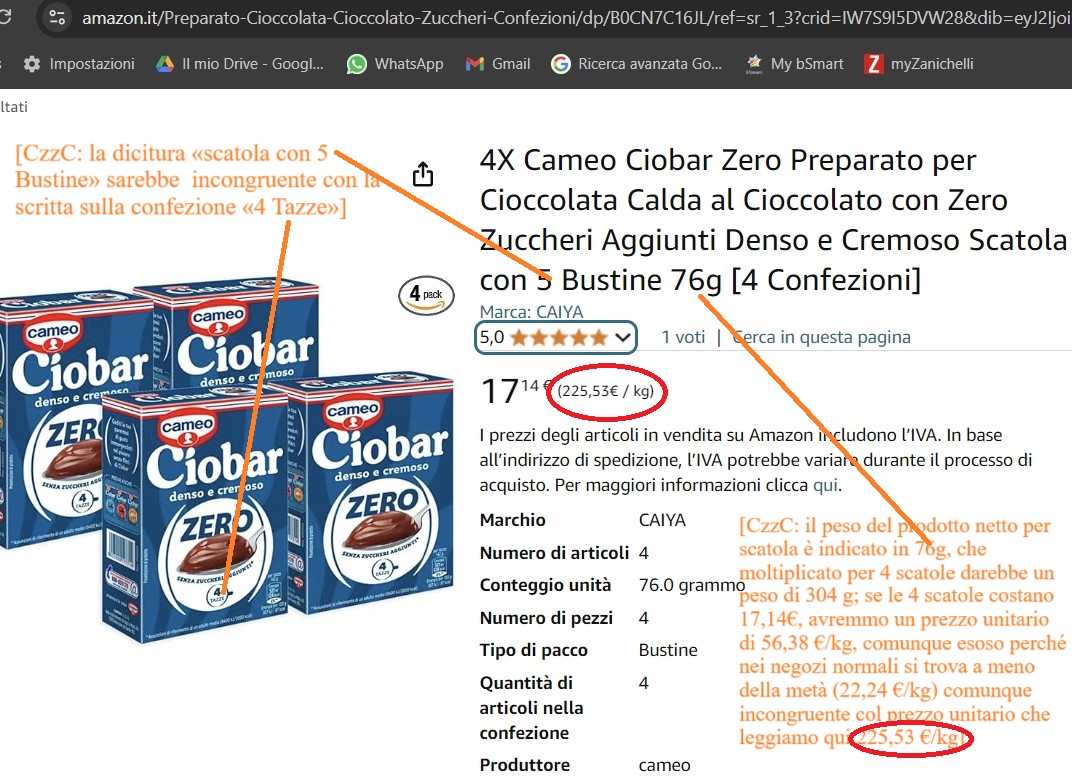Open the Marca: CAIYA brand link
The height and width of the screenshot is (776, 1072).
[x=531, y=312]
